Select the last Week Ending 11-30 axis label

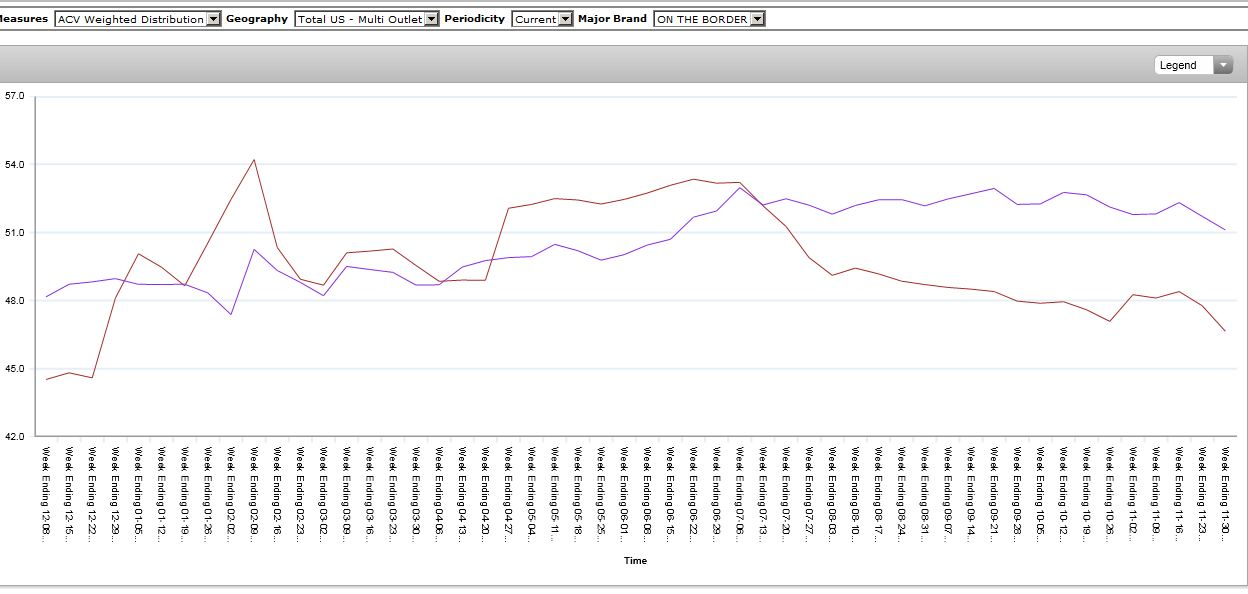(1224, 490)
